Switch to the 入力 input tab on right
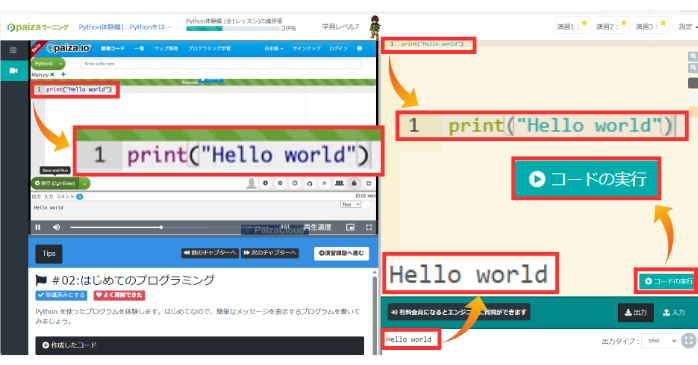 tap(674, 312)
